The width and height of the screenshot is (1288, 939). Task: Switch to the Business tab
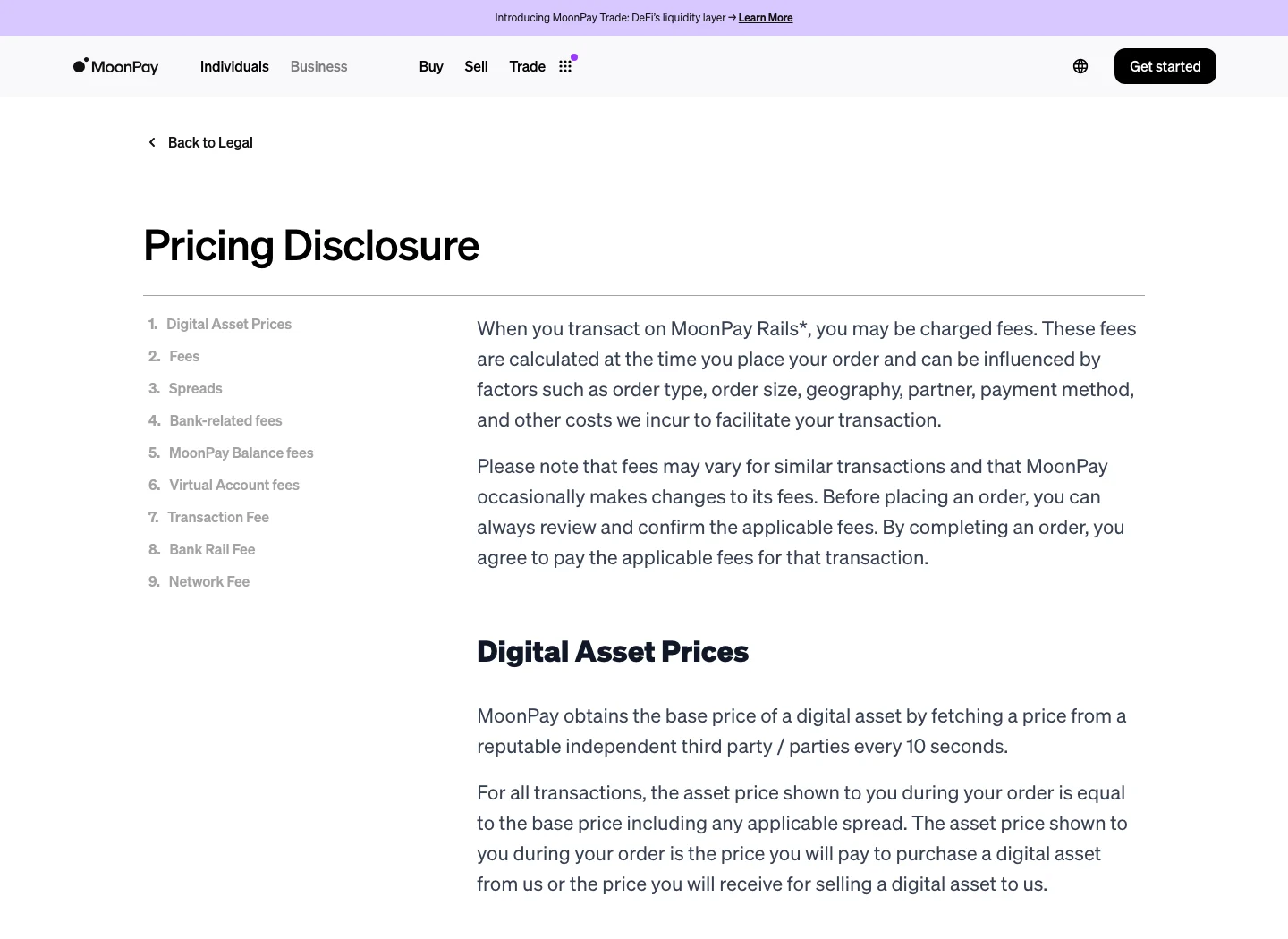(318, 66)
